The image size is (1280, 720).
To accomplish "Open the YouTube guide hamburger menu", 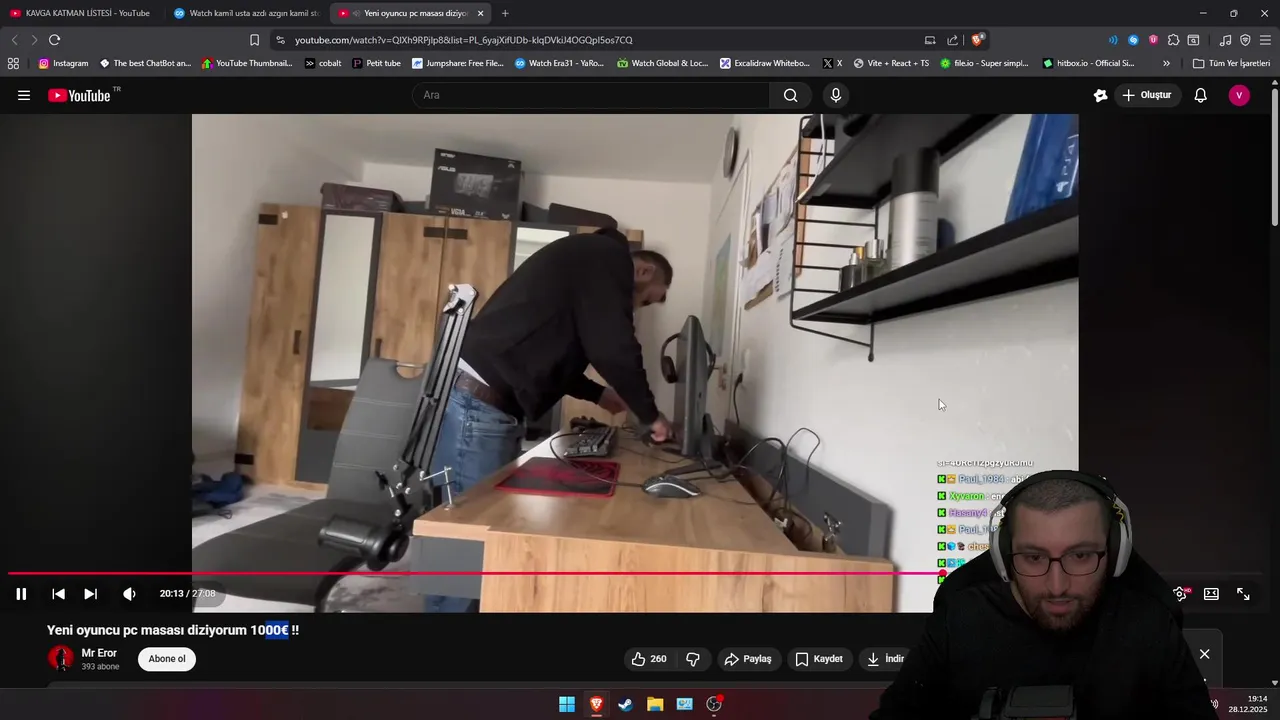I will point(24,95).
